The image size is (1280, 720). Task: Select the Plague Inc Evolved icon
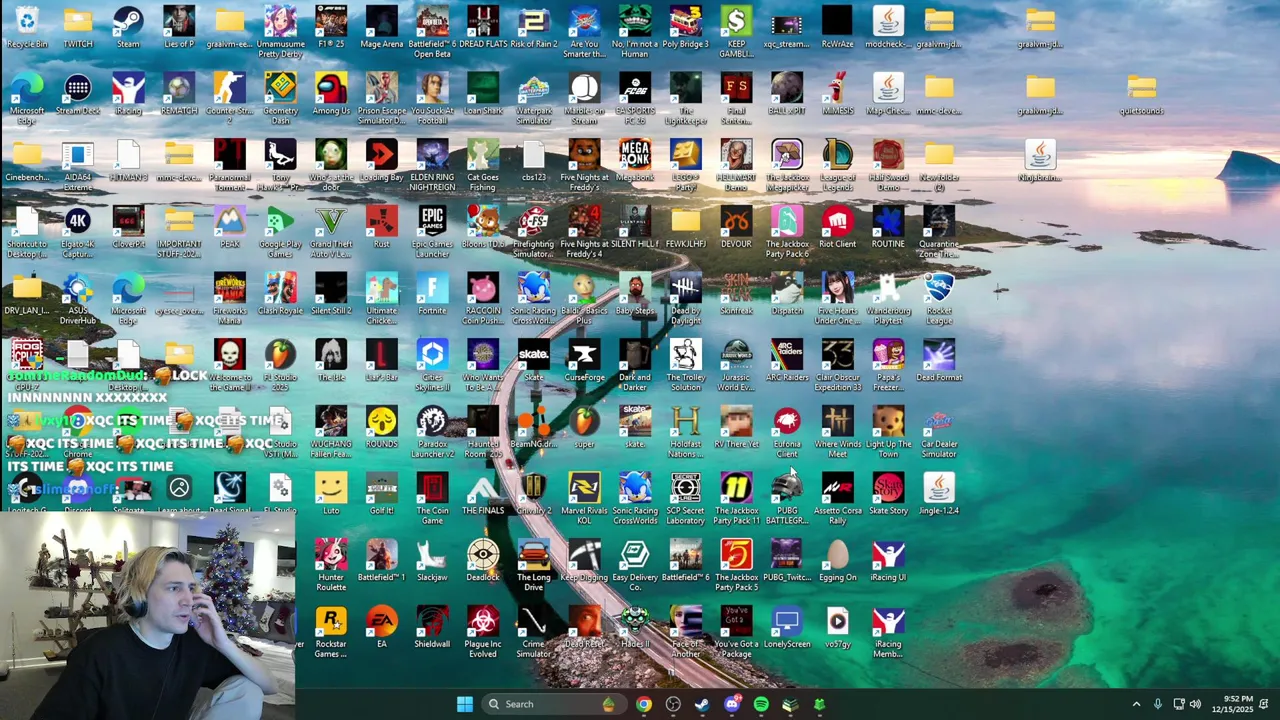click(x=483, y=632)
